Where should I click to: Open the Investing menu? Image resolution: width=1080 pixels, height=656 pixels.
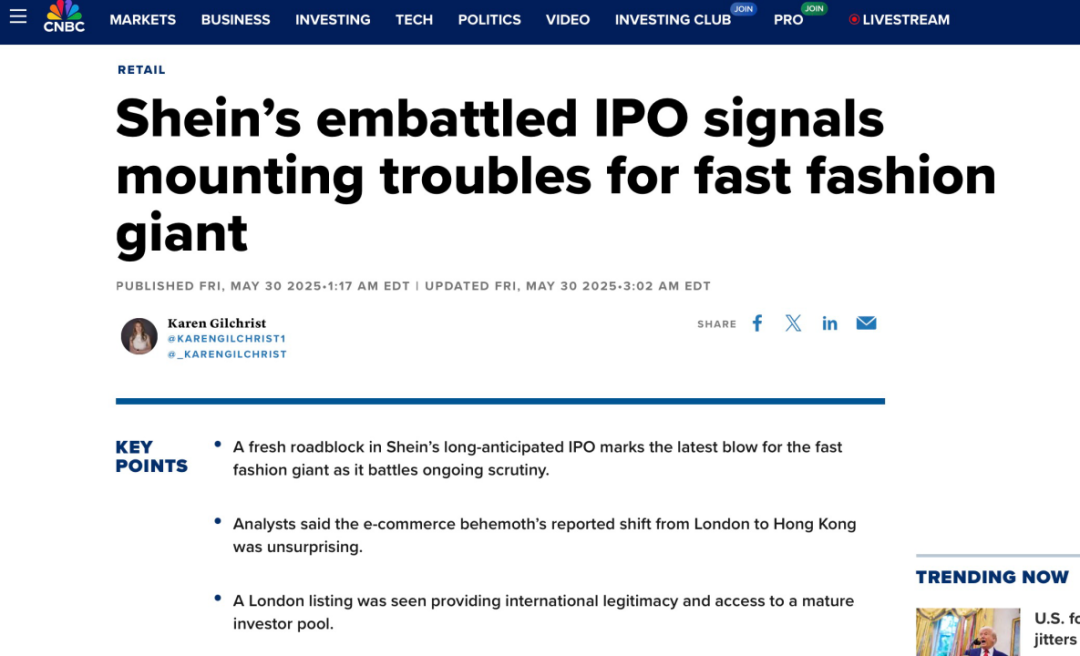pyautogui.click(x=333, y=20)
